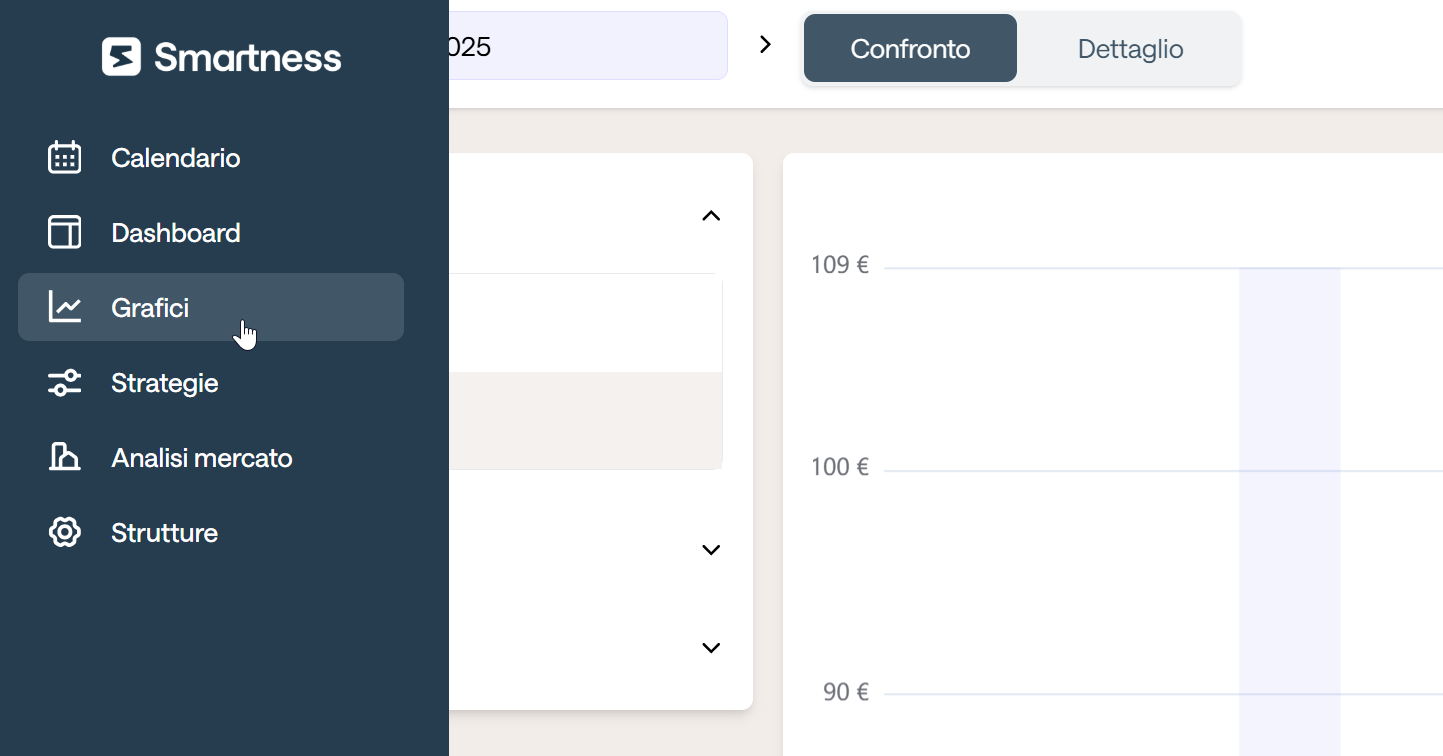Switch to the Dettaglio view

(x=1130, y=48)
